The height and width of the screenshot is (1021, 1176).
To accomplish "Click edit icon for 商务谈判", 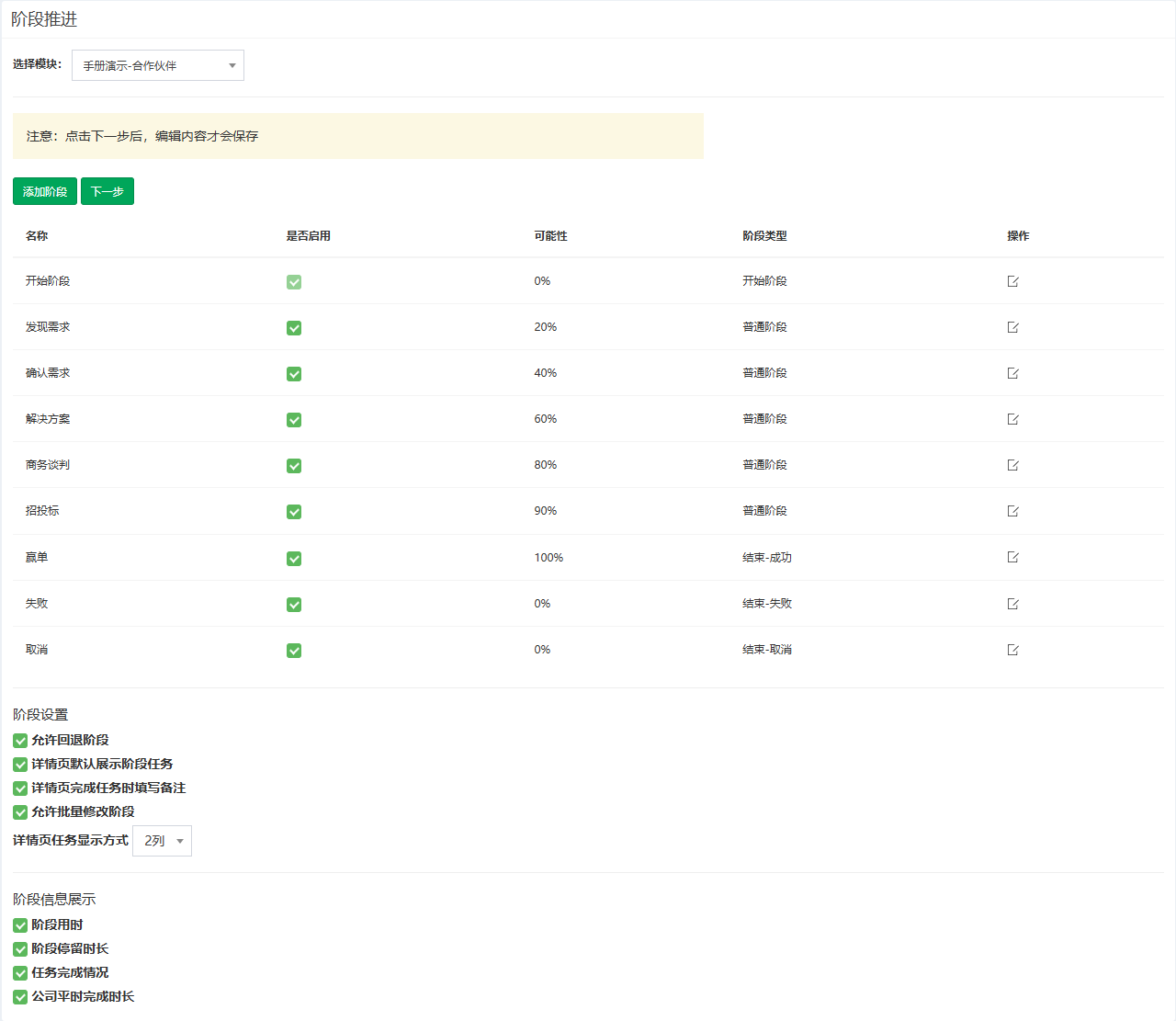I will pos(1012,465).
